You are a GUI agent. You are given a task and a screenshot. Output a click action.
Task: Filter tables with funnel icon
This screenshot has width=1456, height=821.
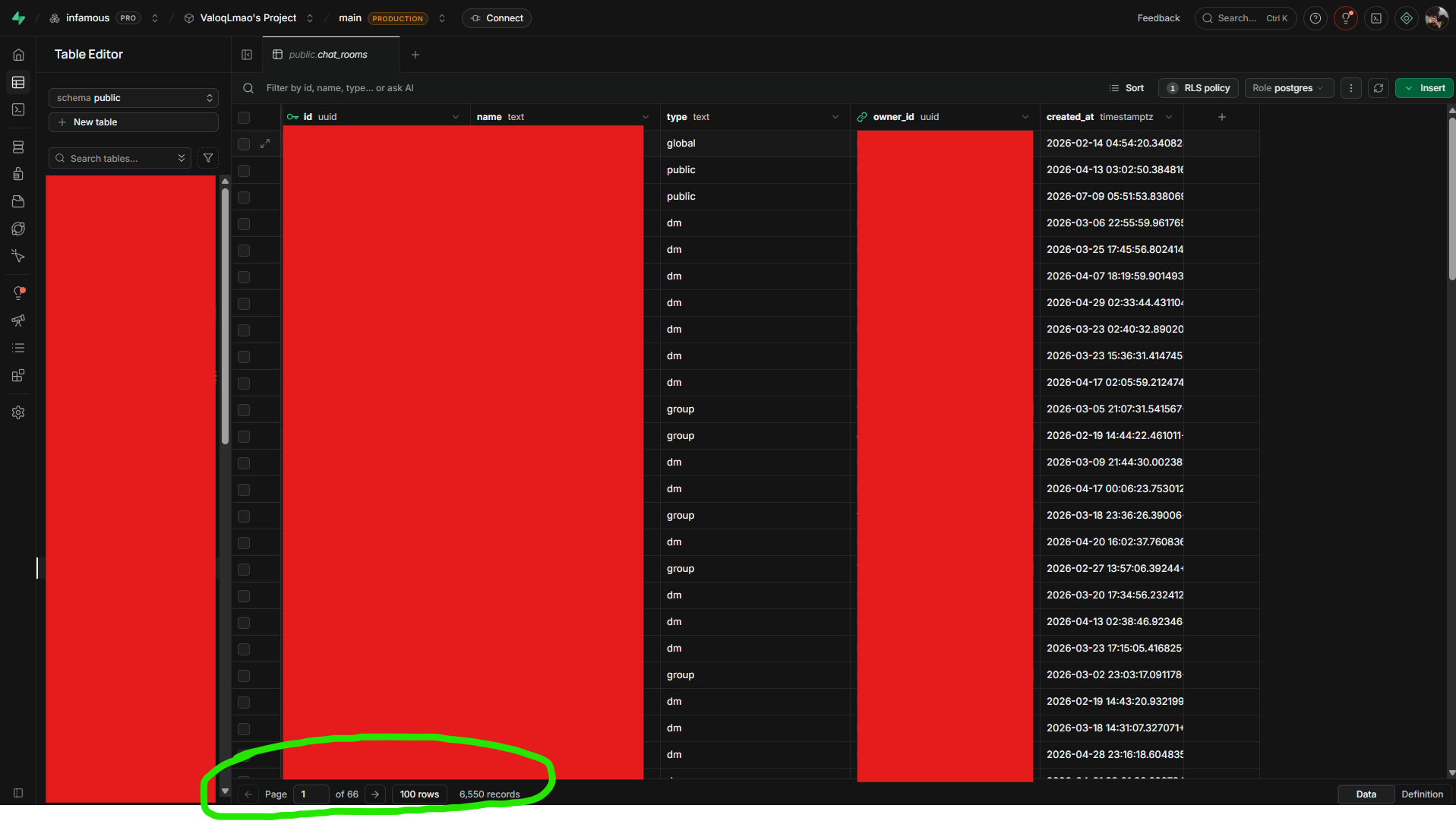[208, 158]
